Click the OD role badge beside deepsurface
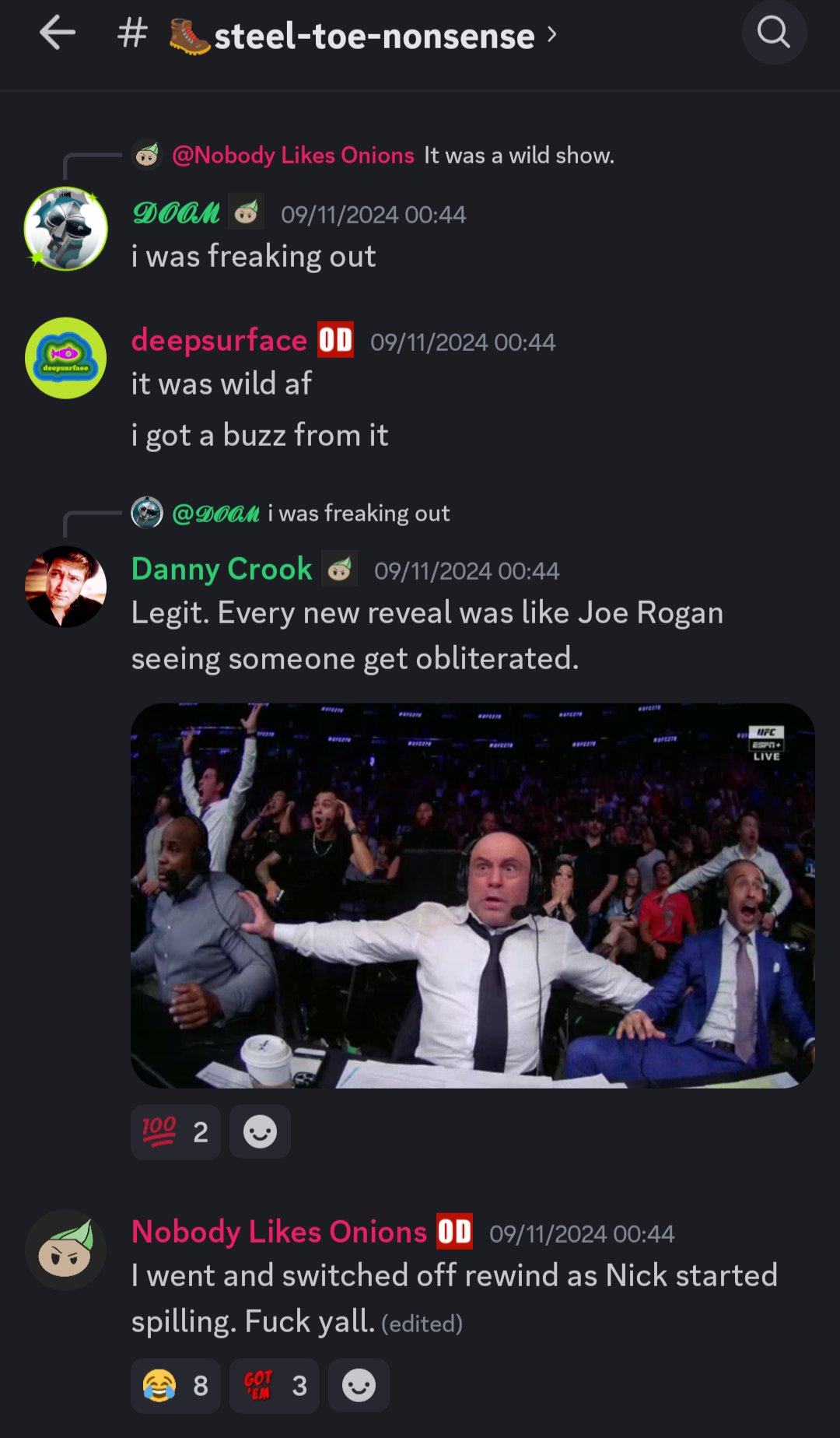Screen dimensions: 840x1438 click(336, 340)
